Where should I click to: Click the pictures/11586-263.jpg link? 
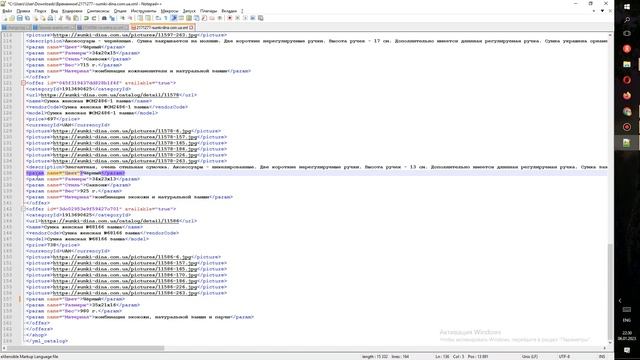[125, 293]
